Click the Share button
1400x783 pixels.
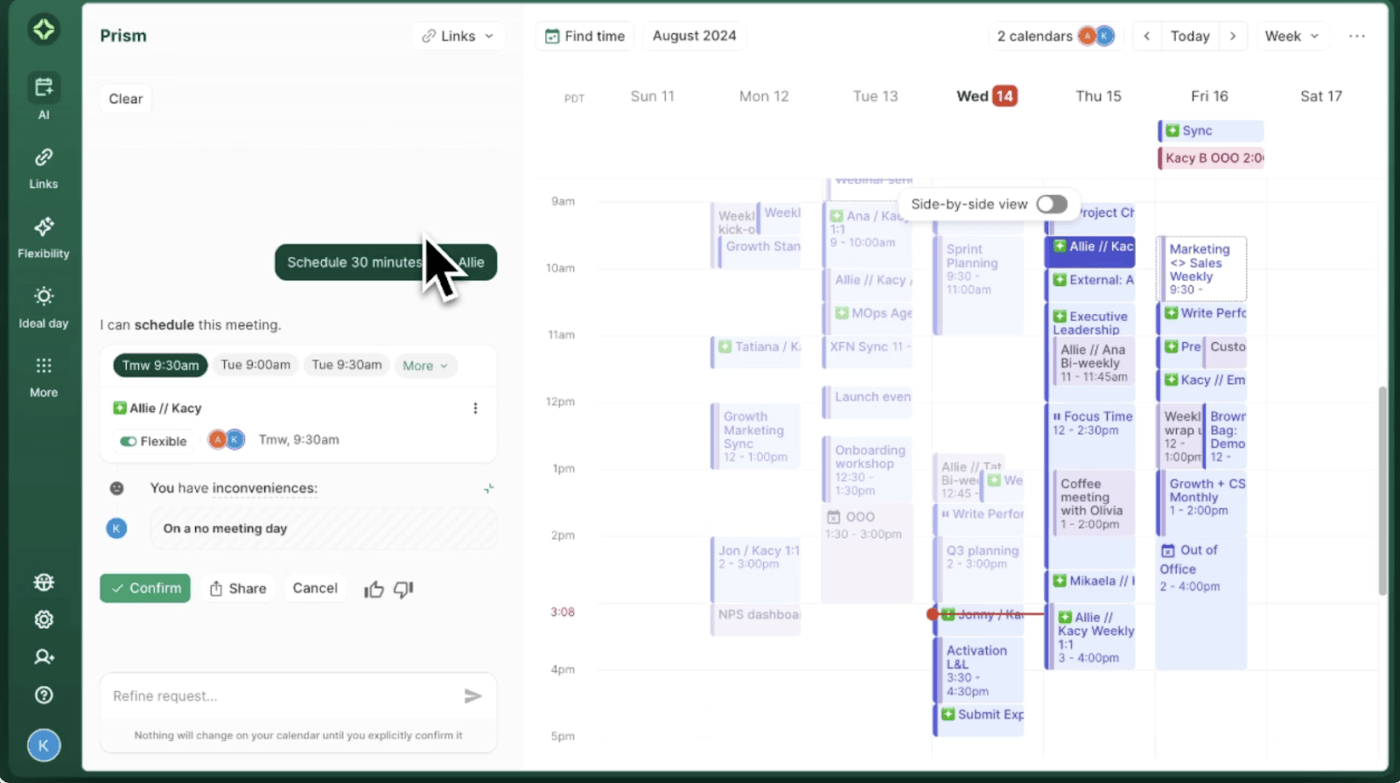[238, 588]
